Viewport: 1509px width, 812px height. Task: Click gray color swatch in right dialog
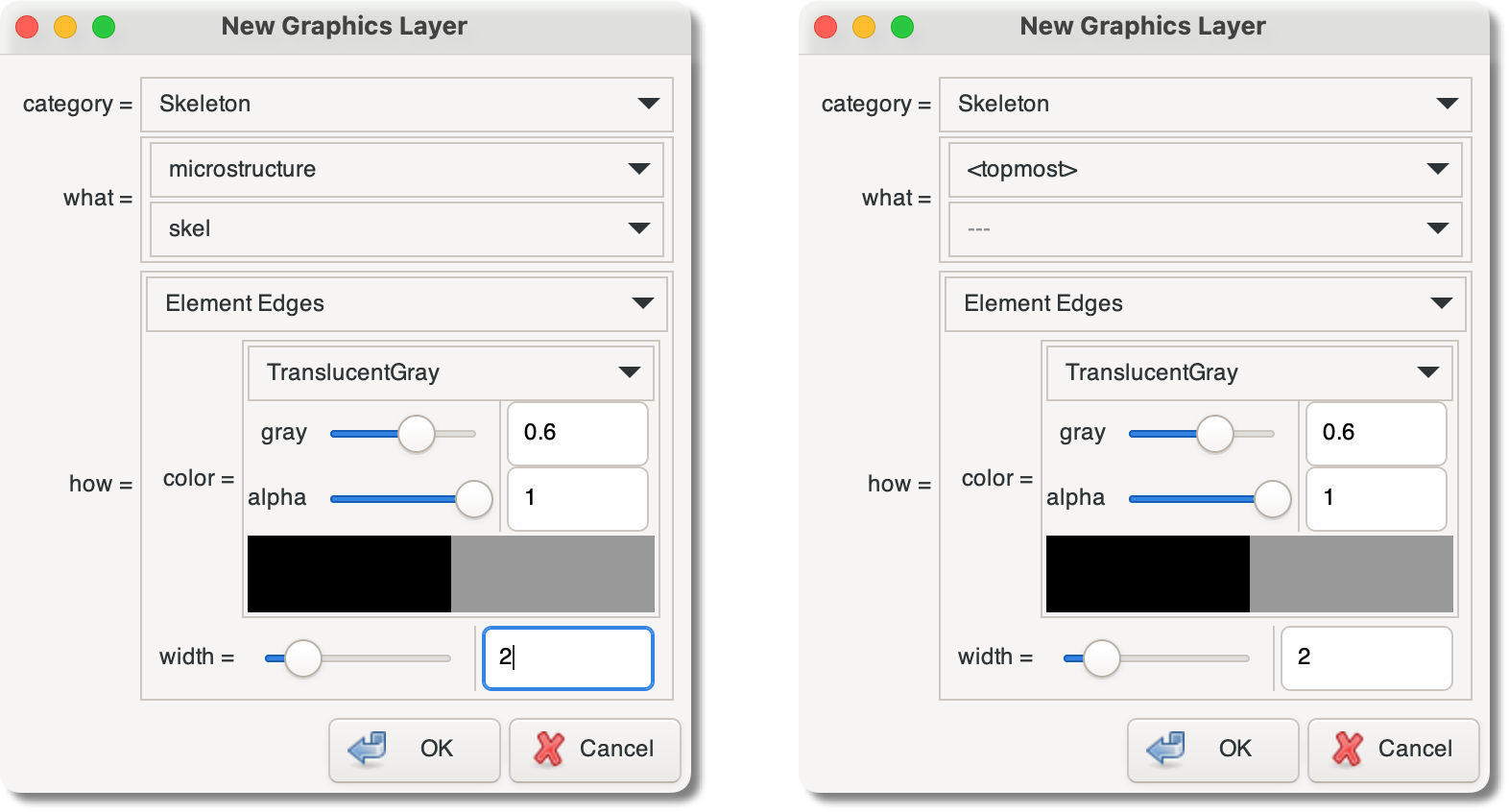coord(1352,574)
